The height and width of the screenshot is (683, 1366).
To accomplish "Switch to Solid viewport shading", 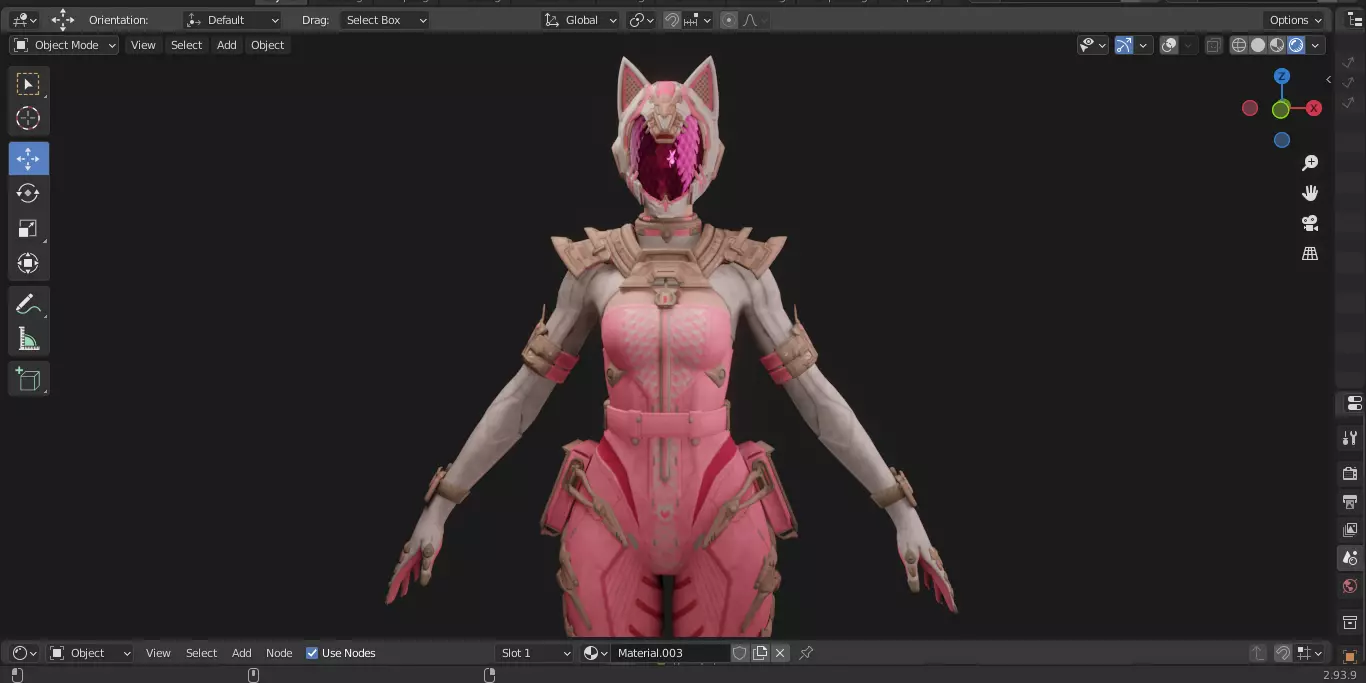I will point(1258,45).
